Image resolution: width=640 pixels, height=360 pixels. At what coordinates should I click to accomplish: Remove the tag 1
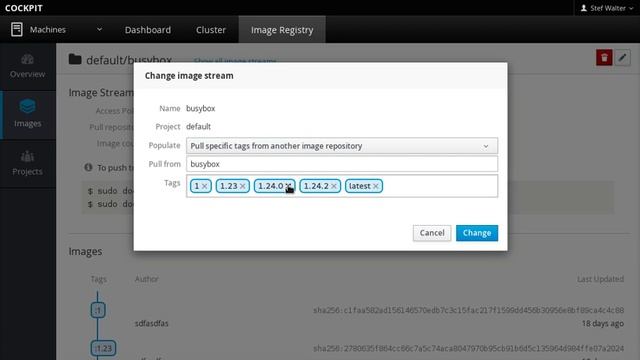205,187
